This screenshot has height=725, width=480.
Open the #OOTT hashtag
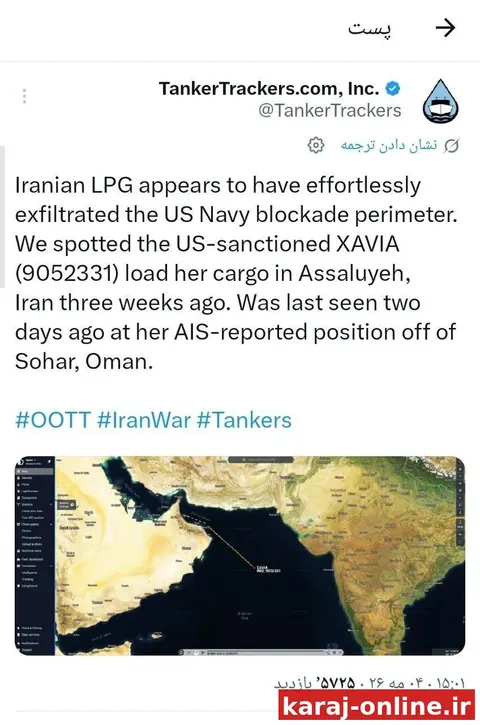[53, 420]
